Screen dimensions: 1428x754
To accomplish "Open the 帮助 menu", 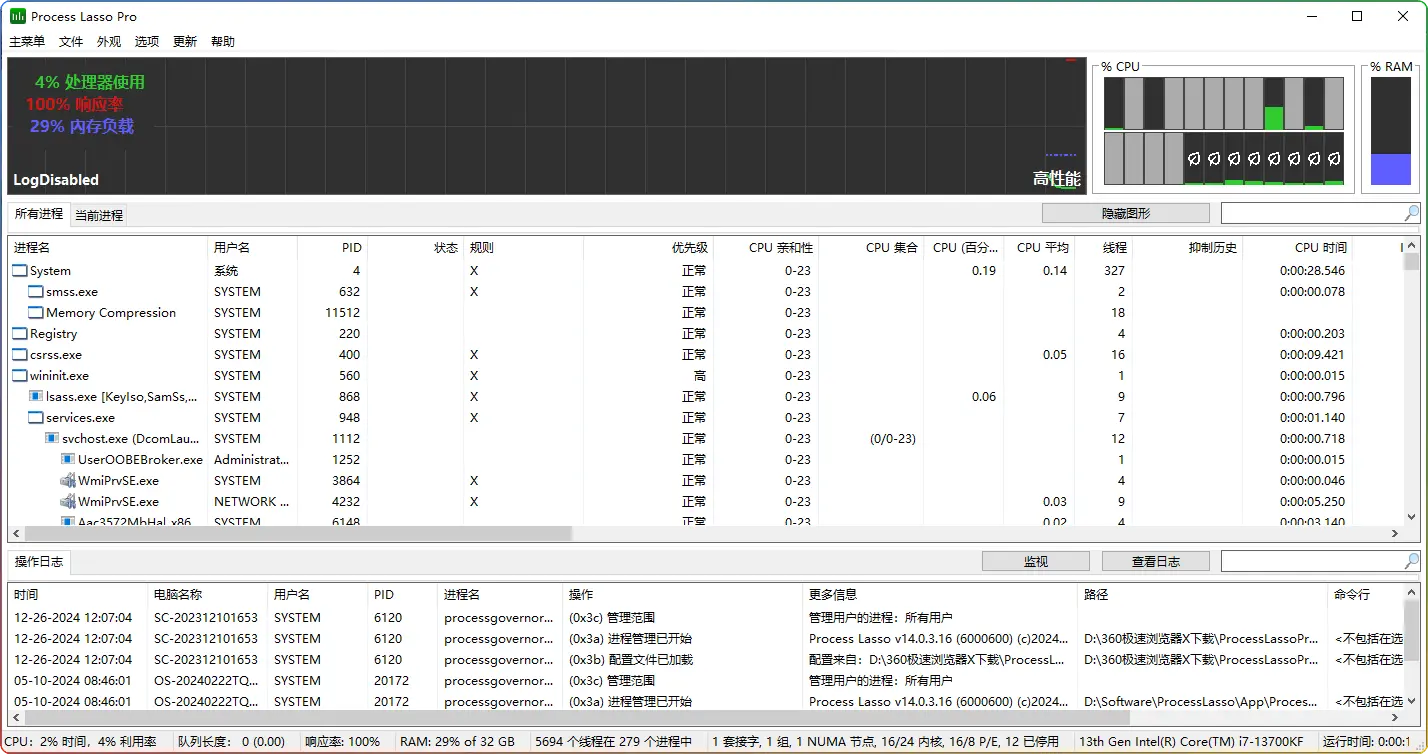I will pos(223,42).
